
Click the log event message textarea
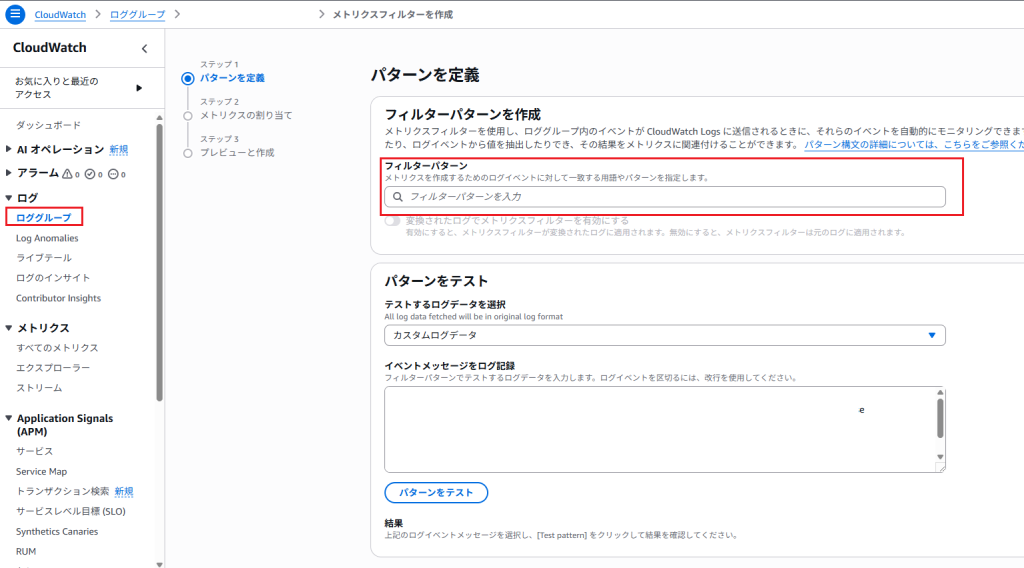665,430
